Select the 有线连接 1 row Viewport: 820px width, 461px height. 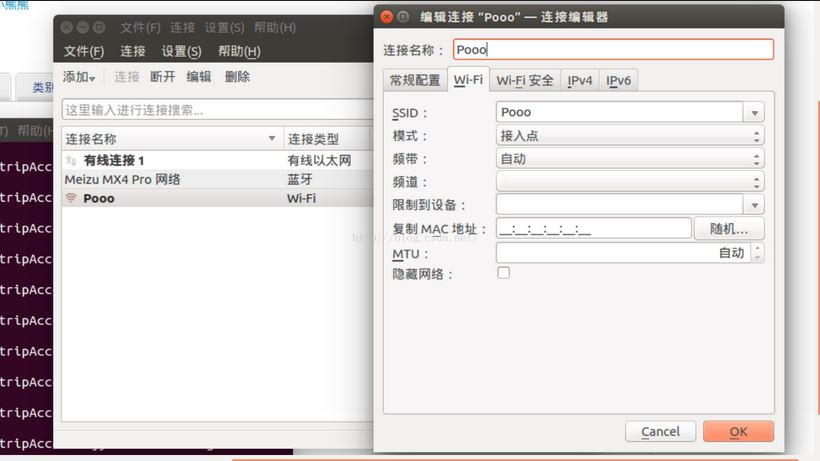tap(218, 160)
